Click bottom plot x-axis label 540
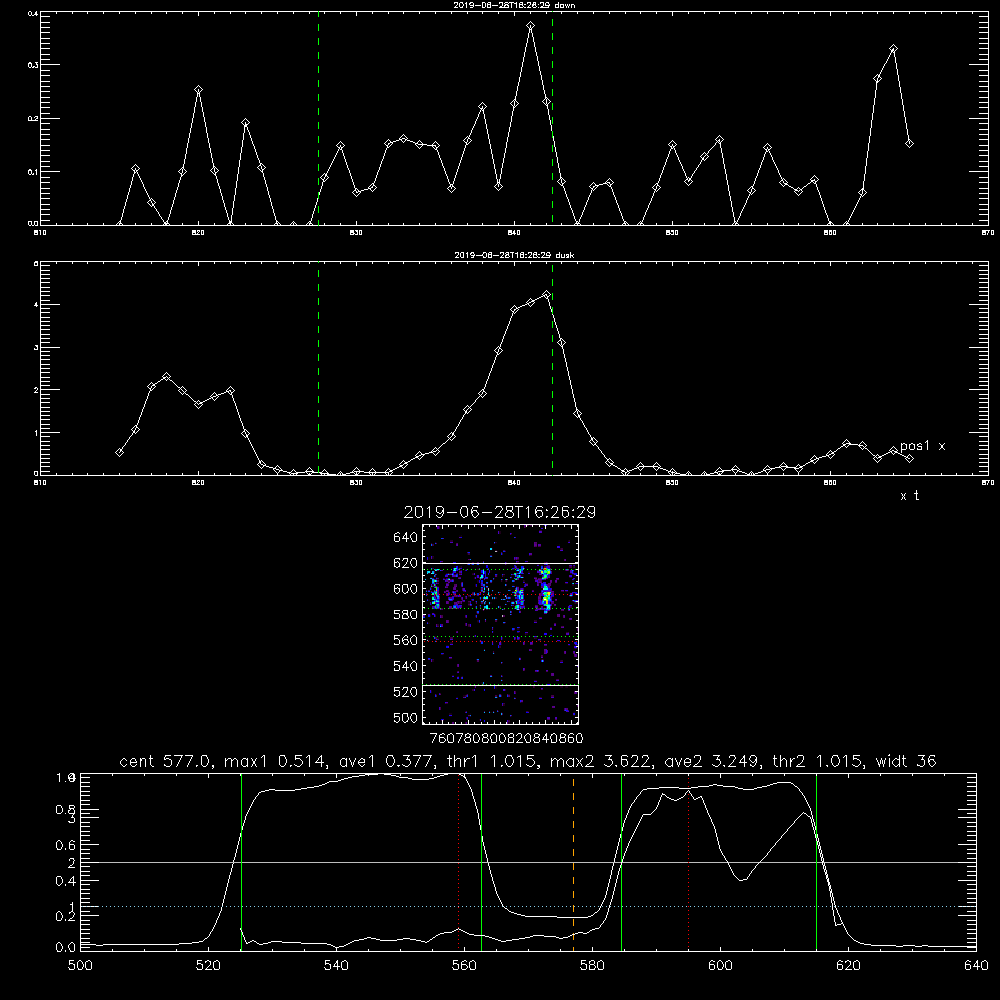This screenshot has height=1000, width=1000. coord(336,965)
